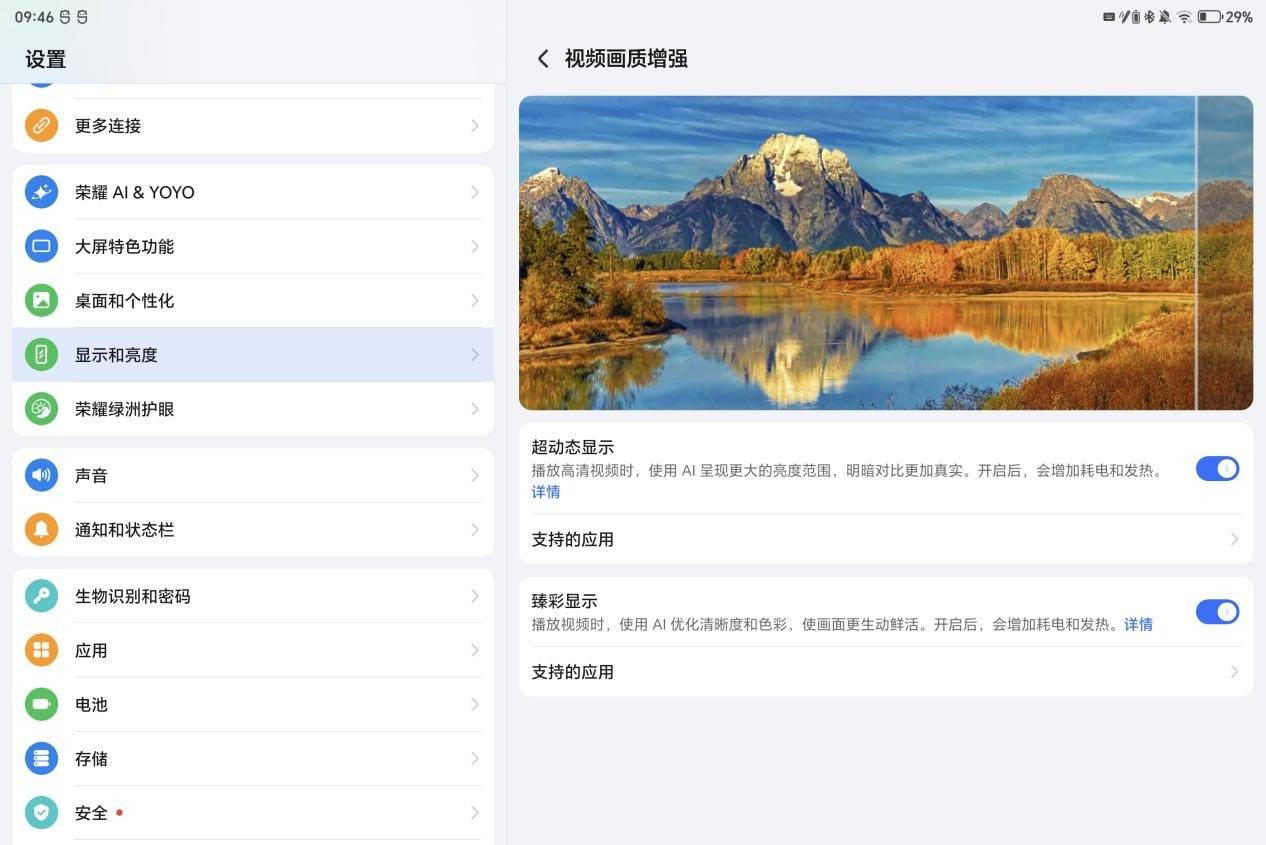Tap the Bluetooth status icon
1266x845 pixels.
click(1149, 17)
